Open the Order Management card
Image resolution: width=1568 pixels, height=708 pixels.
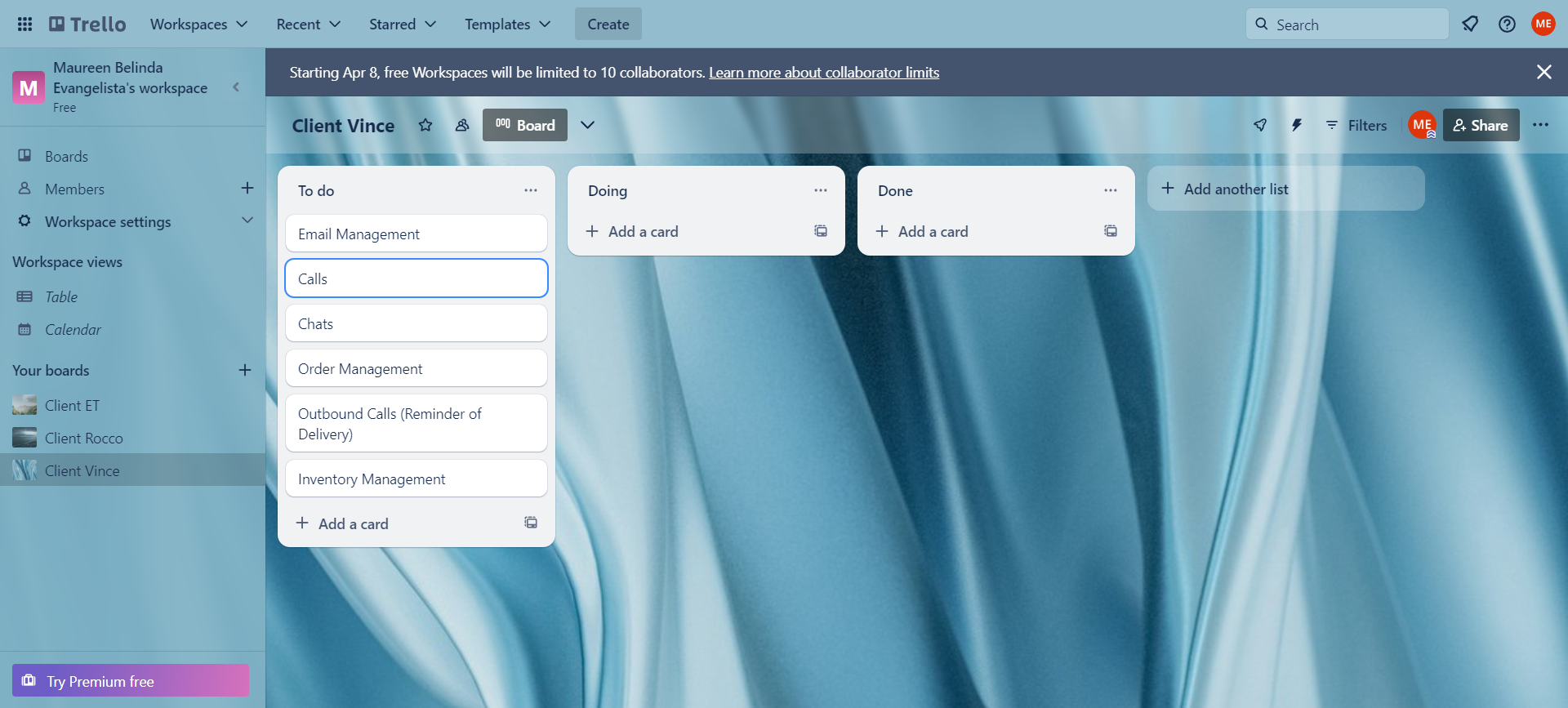416,368
